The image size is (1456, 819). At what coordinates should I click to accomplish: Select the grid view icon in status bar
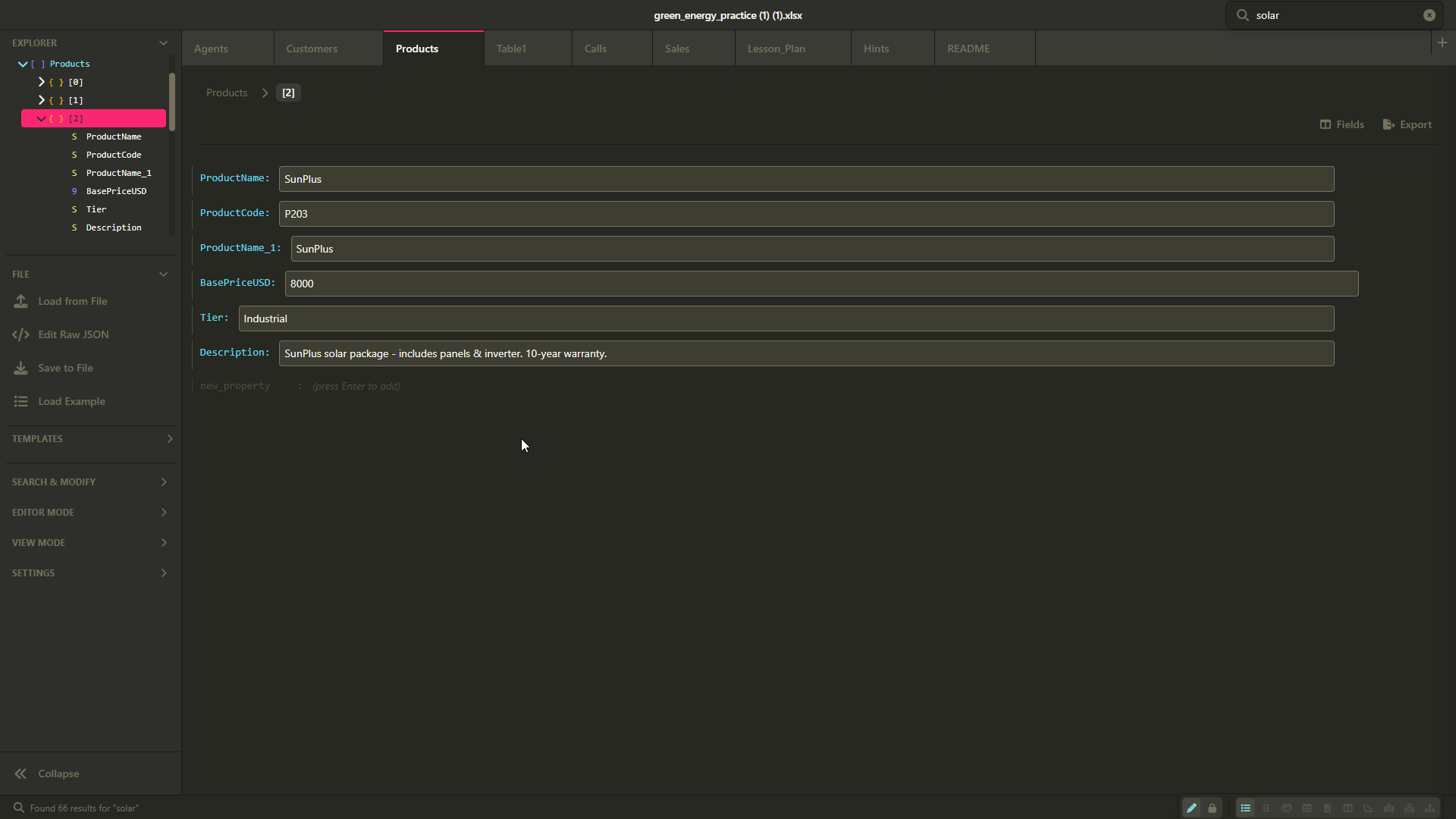(1266, 808)
